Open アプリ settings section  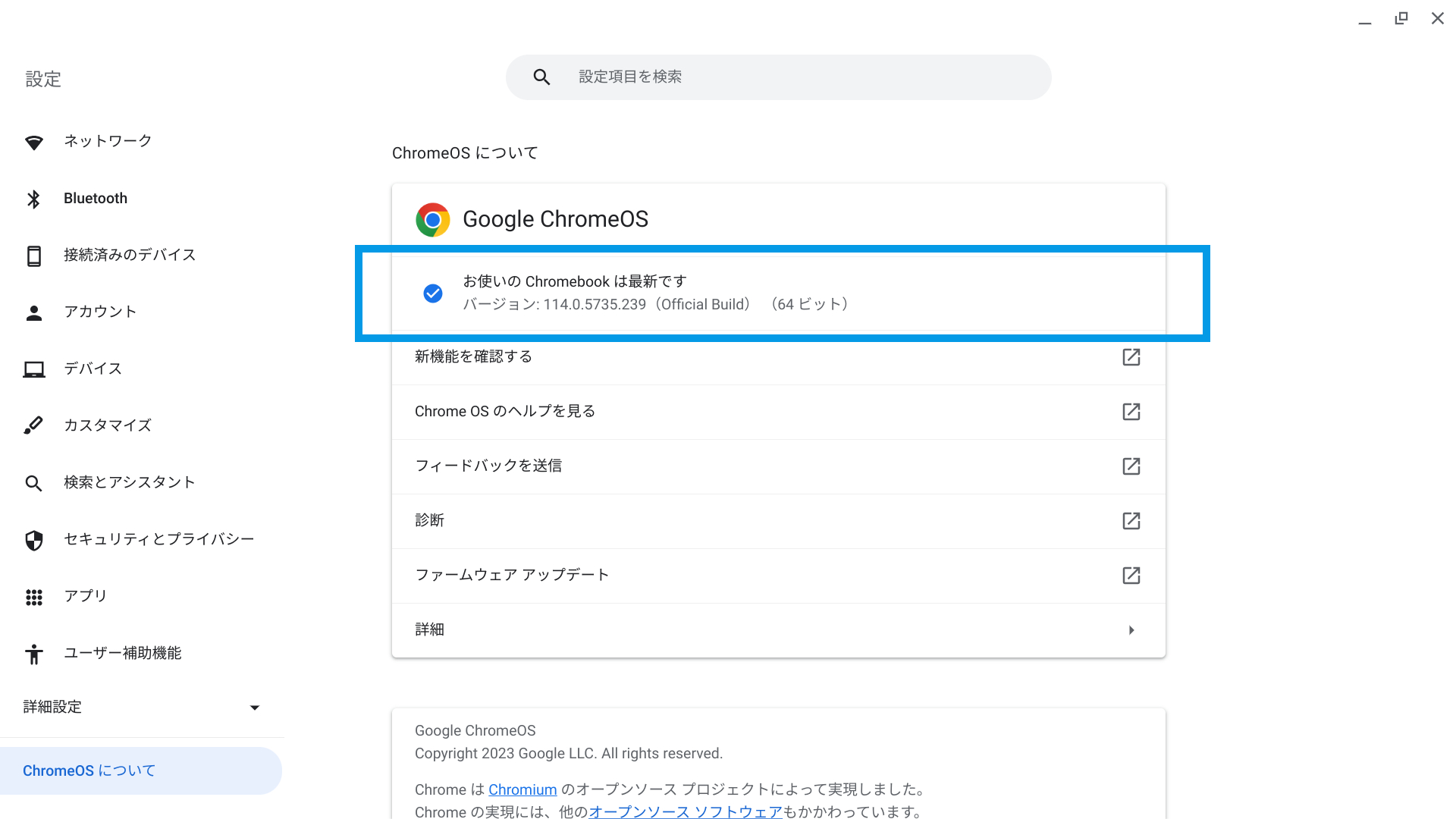click(142, 596)
